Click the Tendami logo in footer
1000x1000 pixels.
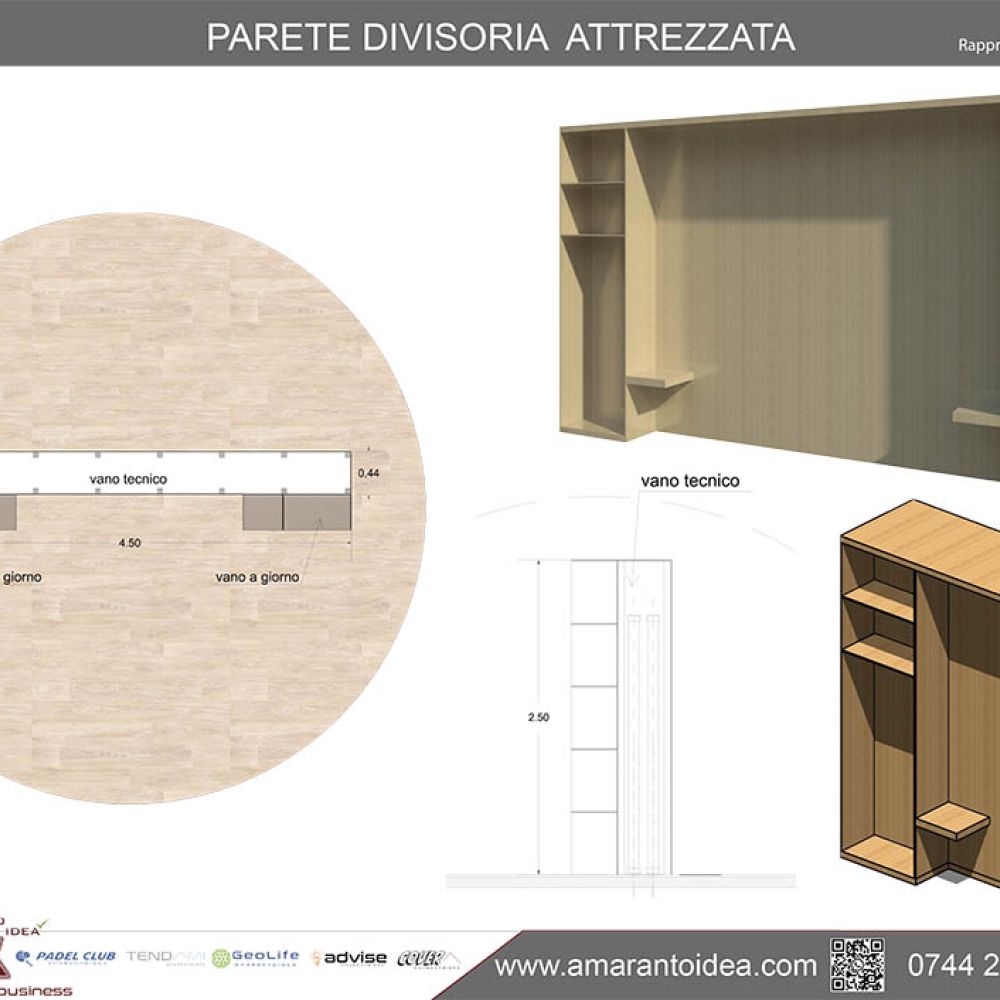coord(165,957)
